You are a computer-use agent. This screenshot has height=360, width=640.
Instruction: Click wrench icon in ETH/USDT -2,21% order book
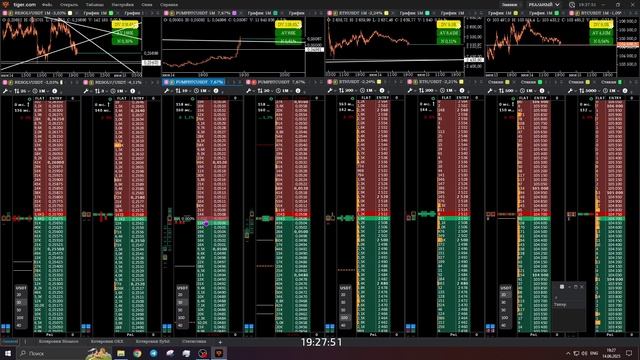(x=410, y=91)
